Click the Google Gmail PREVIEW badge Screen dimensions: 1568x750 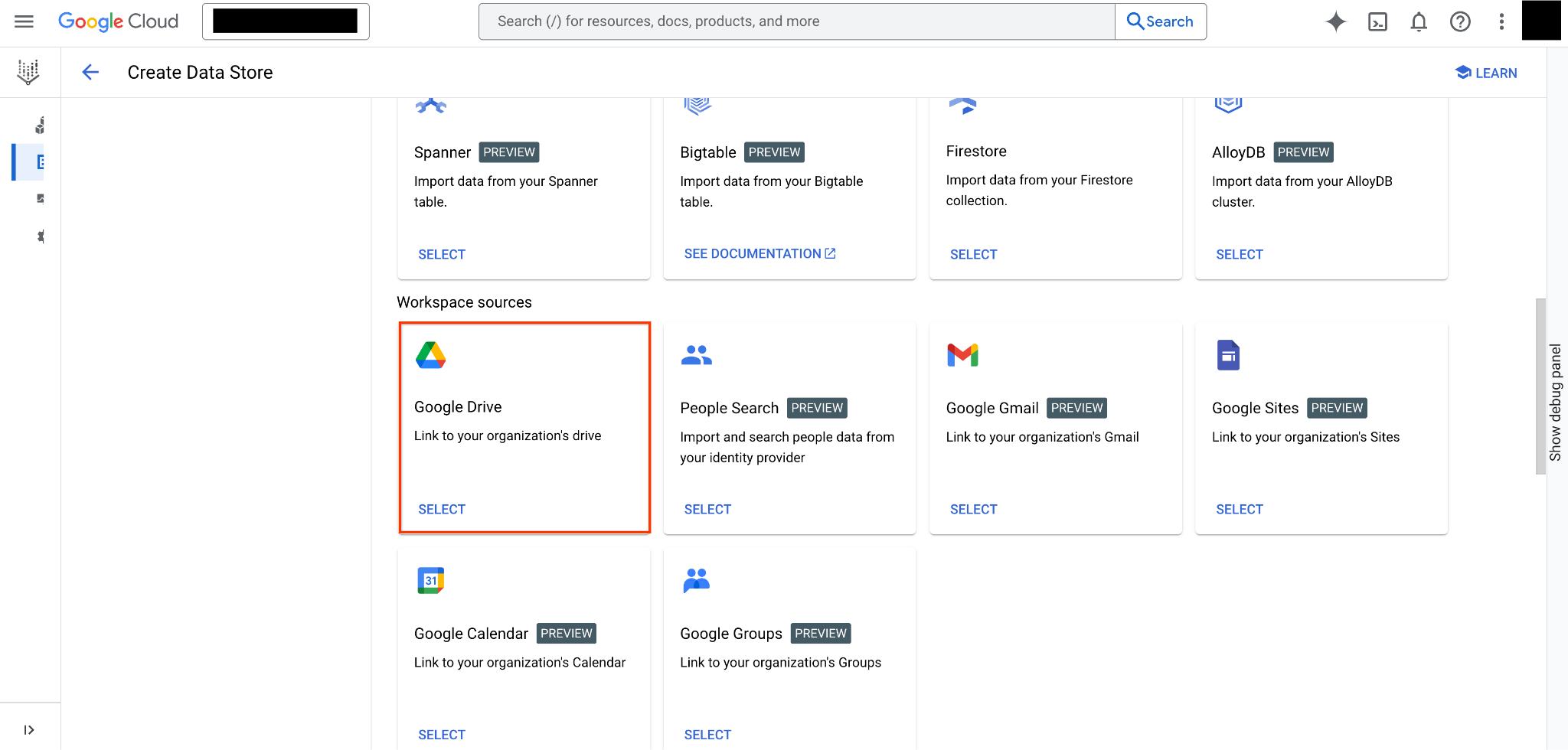[1076, 408]
